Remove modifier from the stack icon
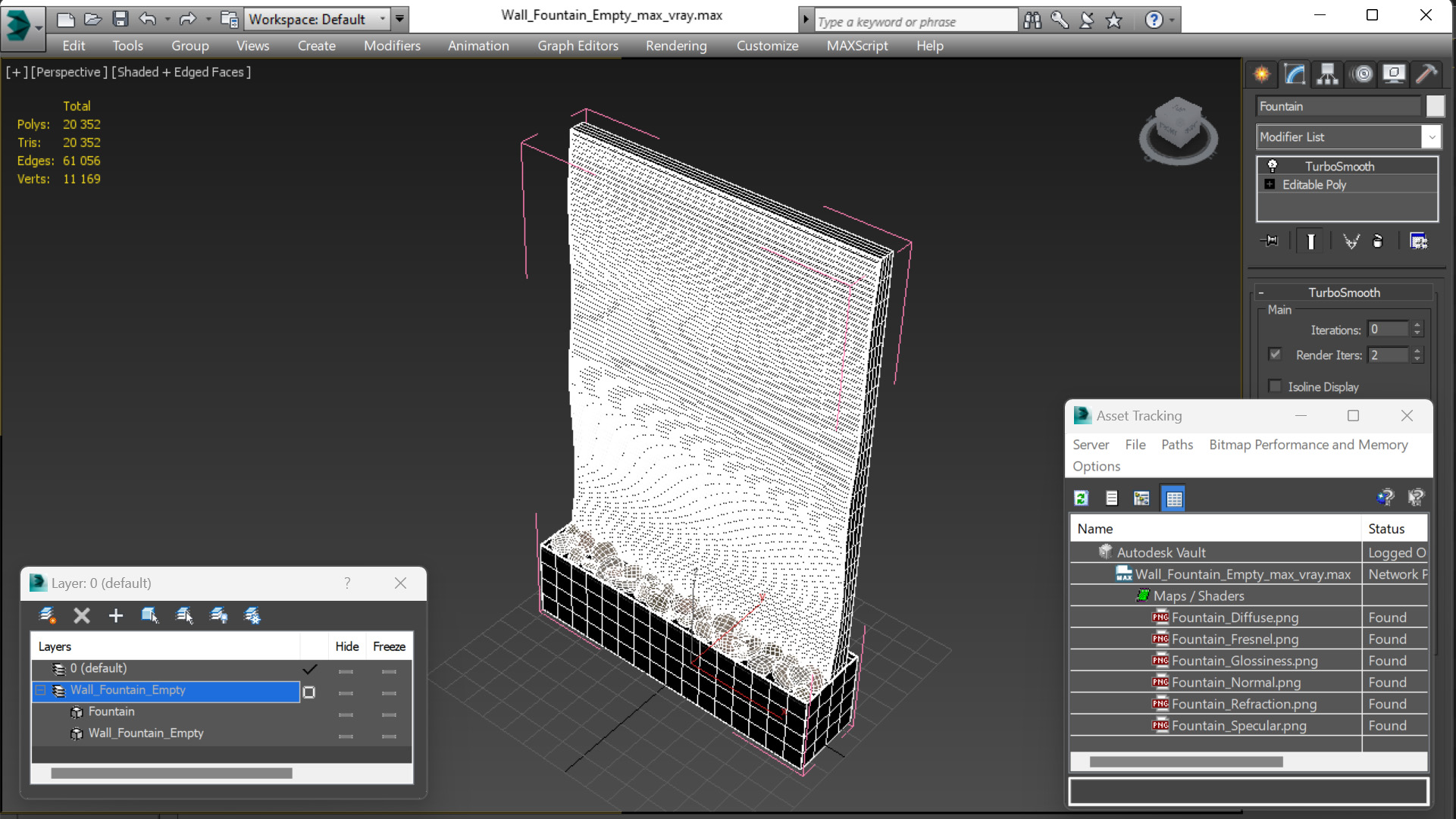 (x=1378, y=241)
